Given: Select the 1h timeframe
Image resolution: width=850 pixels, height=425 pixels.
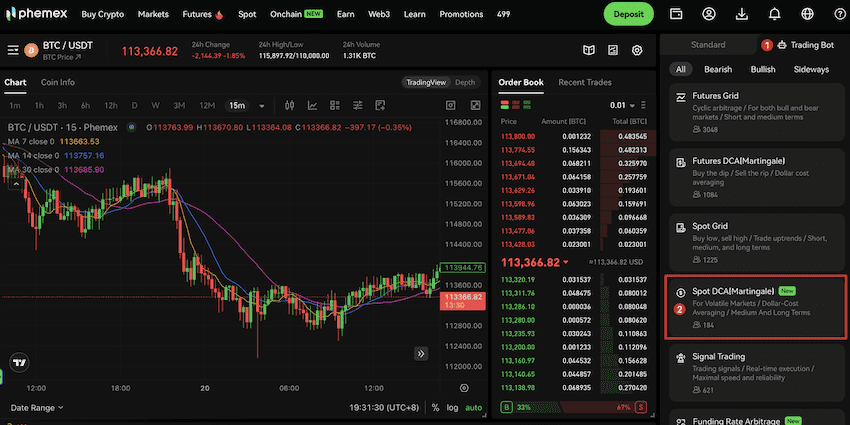Looking at the screenshot, I should click(39, 105).
